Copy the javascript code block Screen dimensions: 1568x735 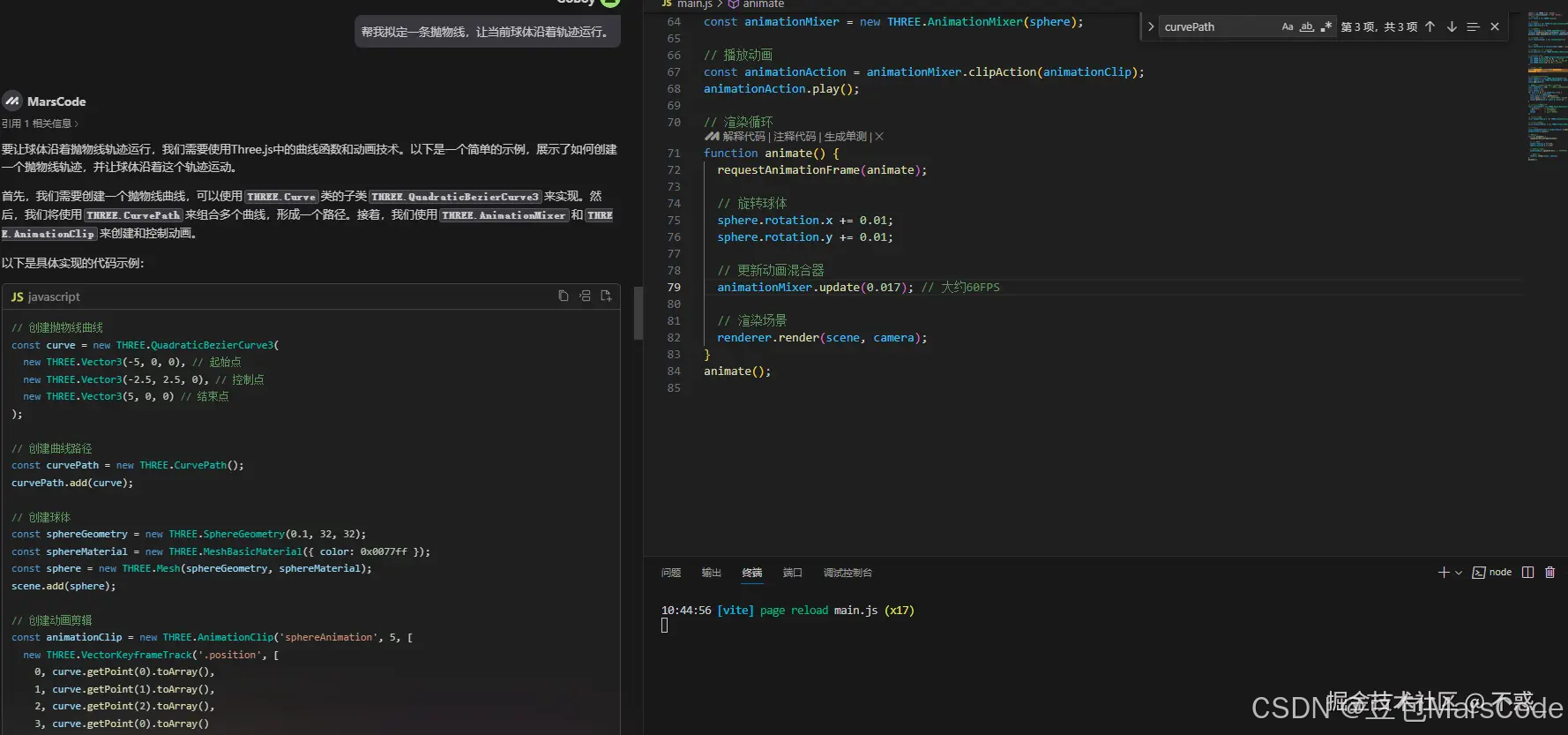click(x=563, y=296)
